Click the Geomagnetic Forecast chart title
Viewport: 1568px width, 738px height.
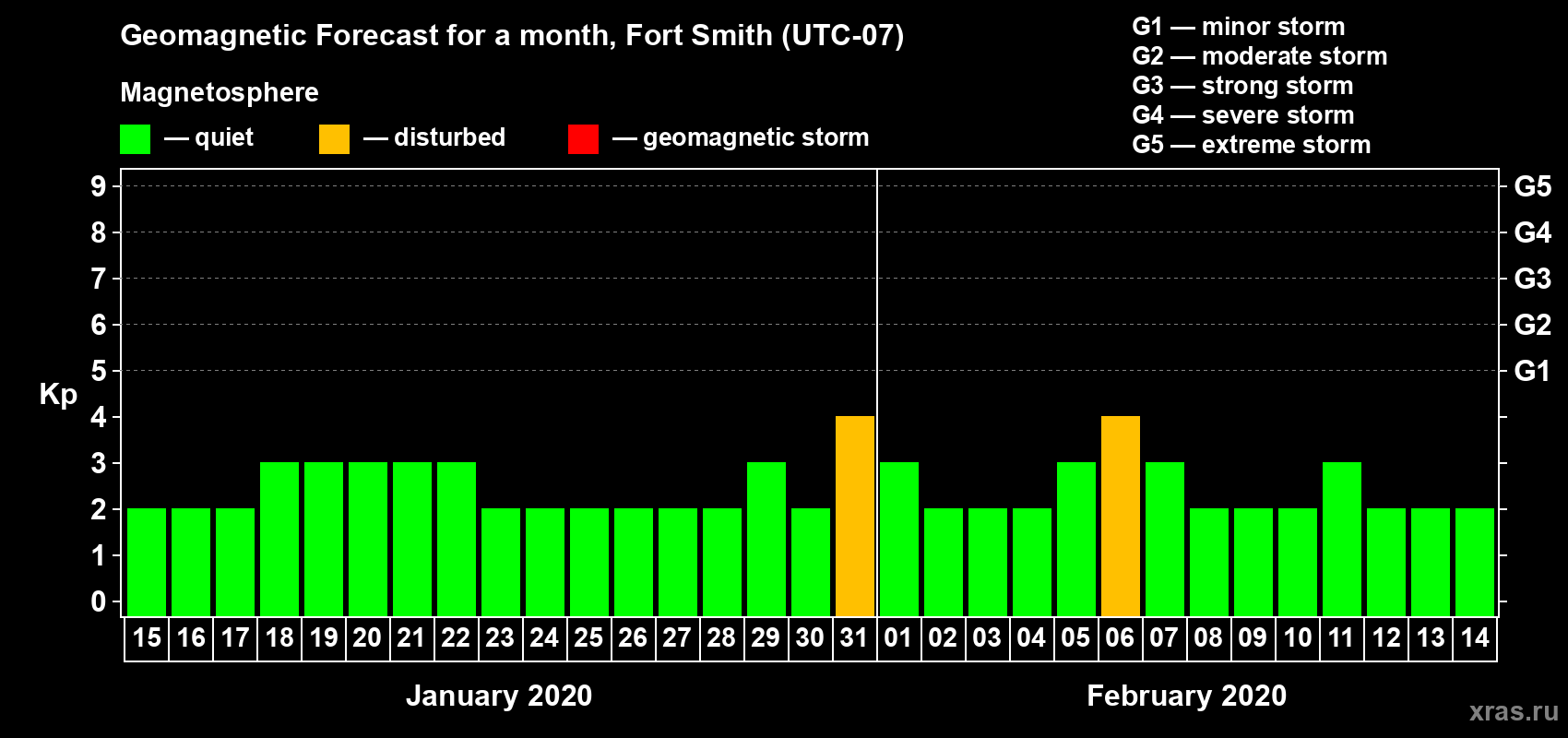[512, 36]
